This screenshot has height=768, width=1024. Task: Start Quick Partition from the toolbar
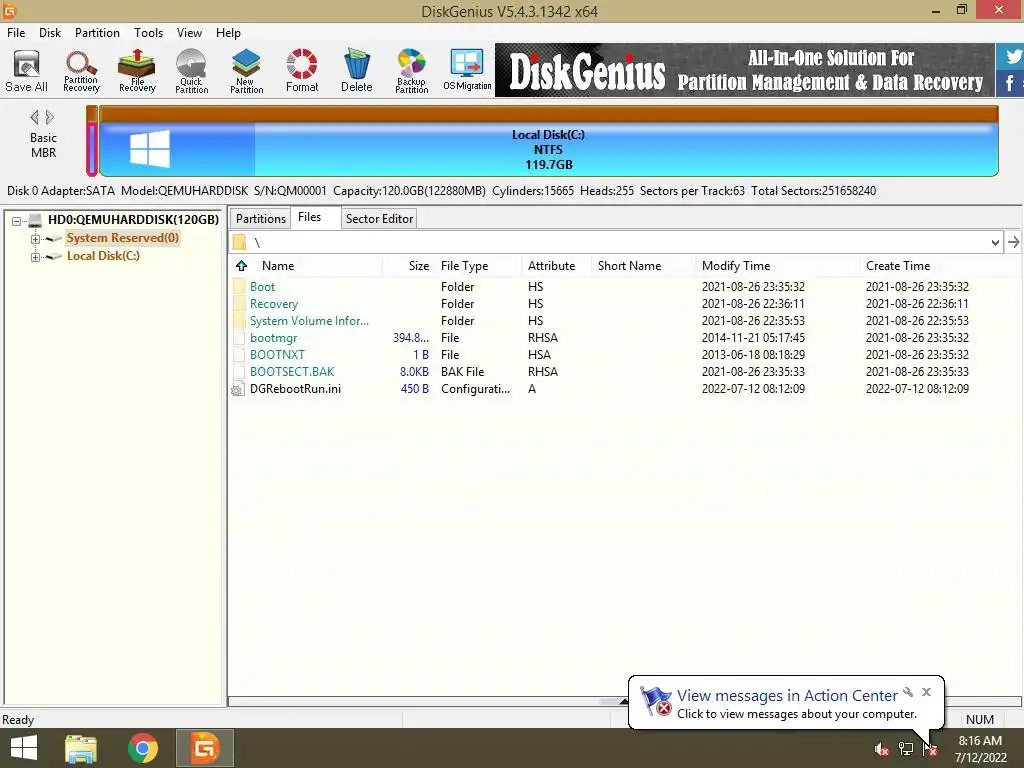tap(191, 71)
